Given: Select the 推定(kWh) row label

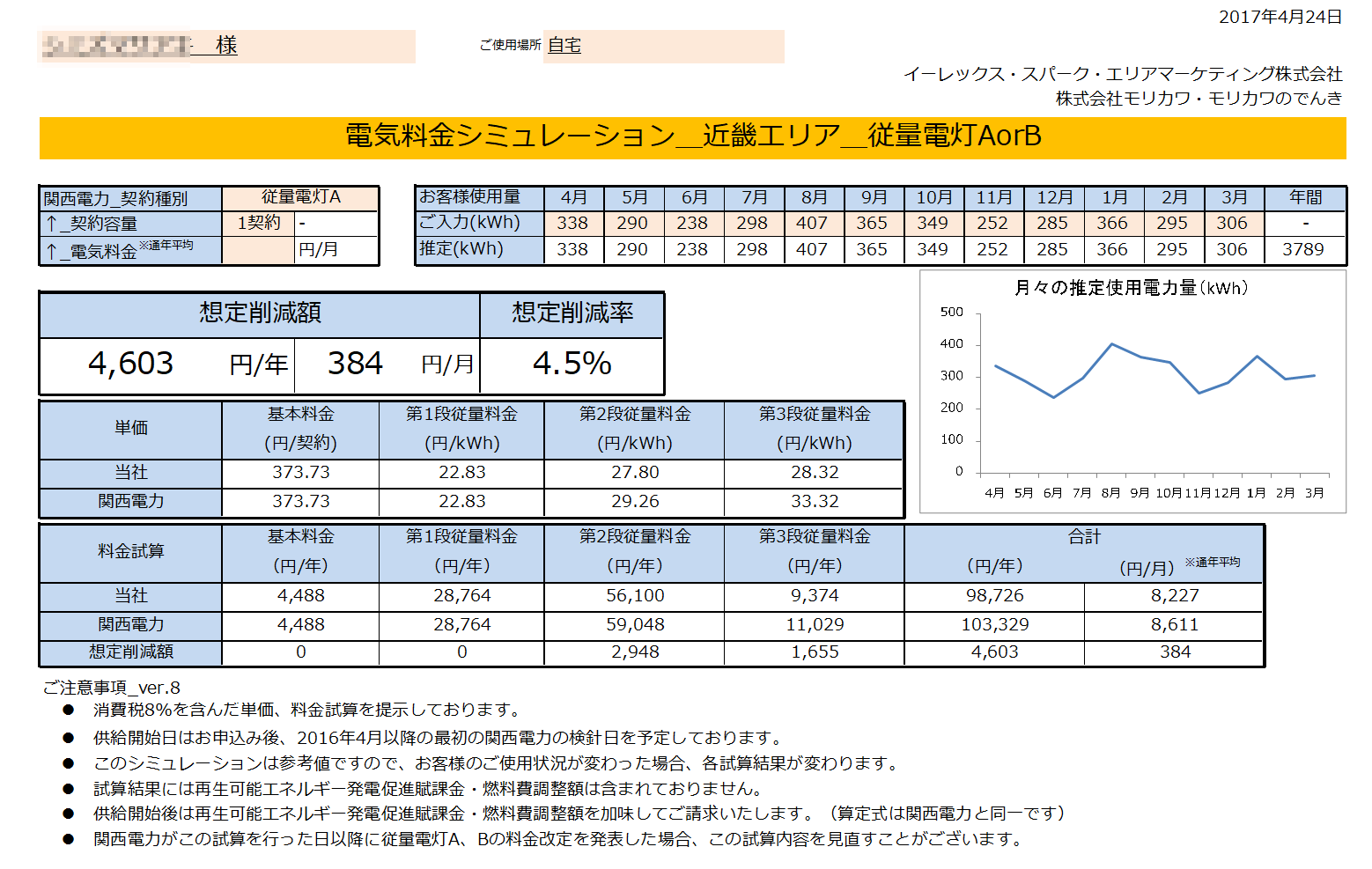Looking at the screenshot, I should pos(479,250).
